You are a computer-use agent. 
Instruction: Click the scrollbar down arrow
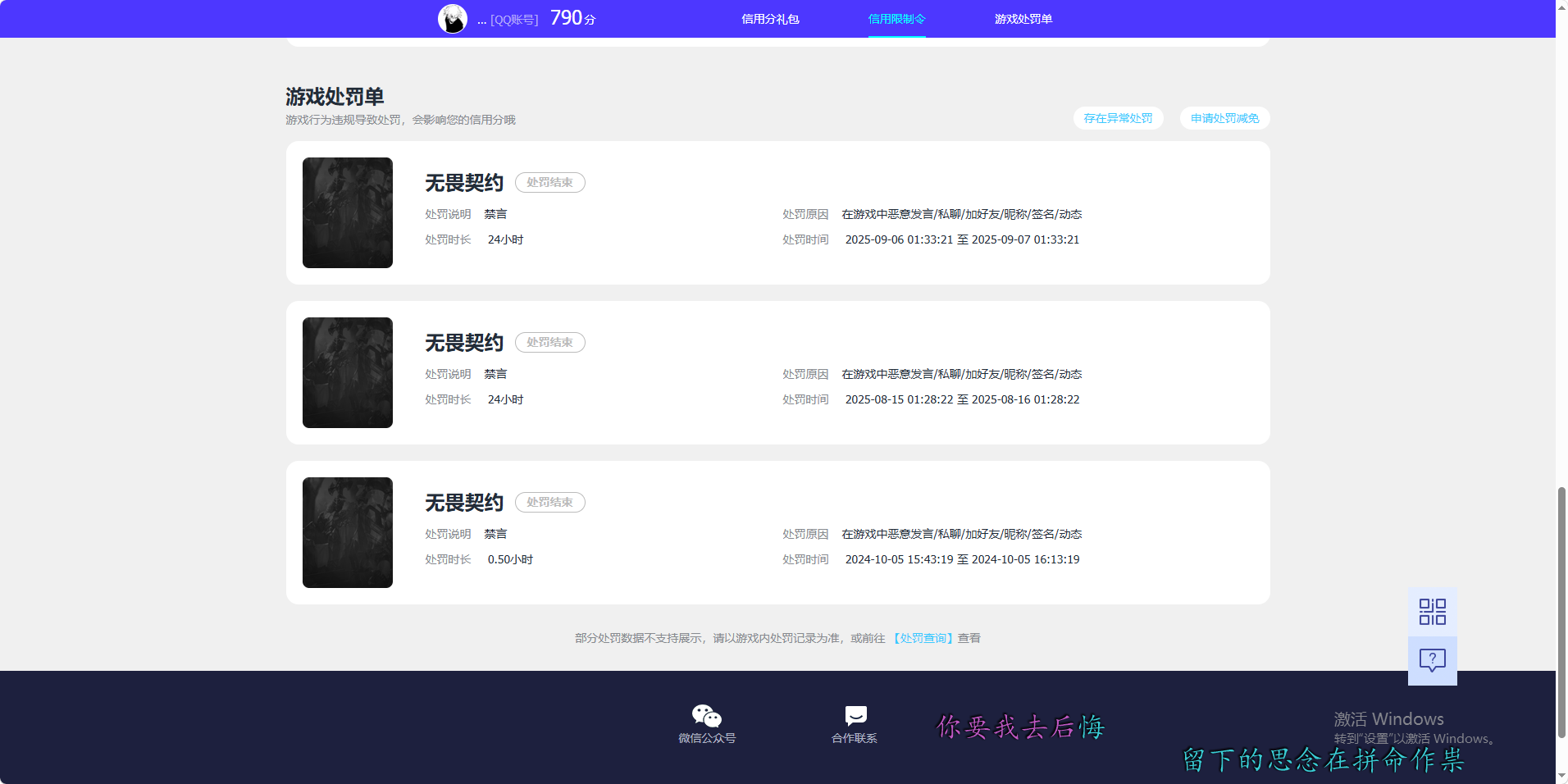pyautogui.click(x=1561, y=776)
